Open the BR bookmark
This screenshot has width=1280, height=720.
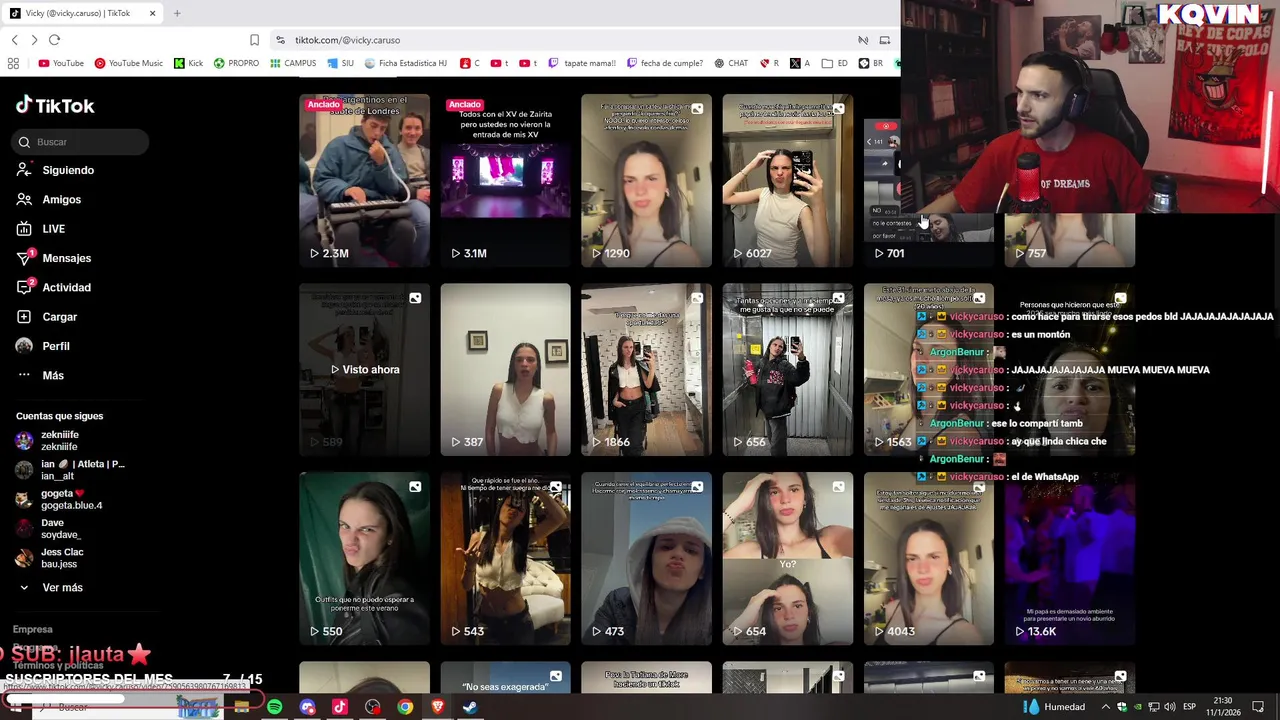point(871,63)
